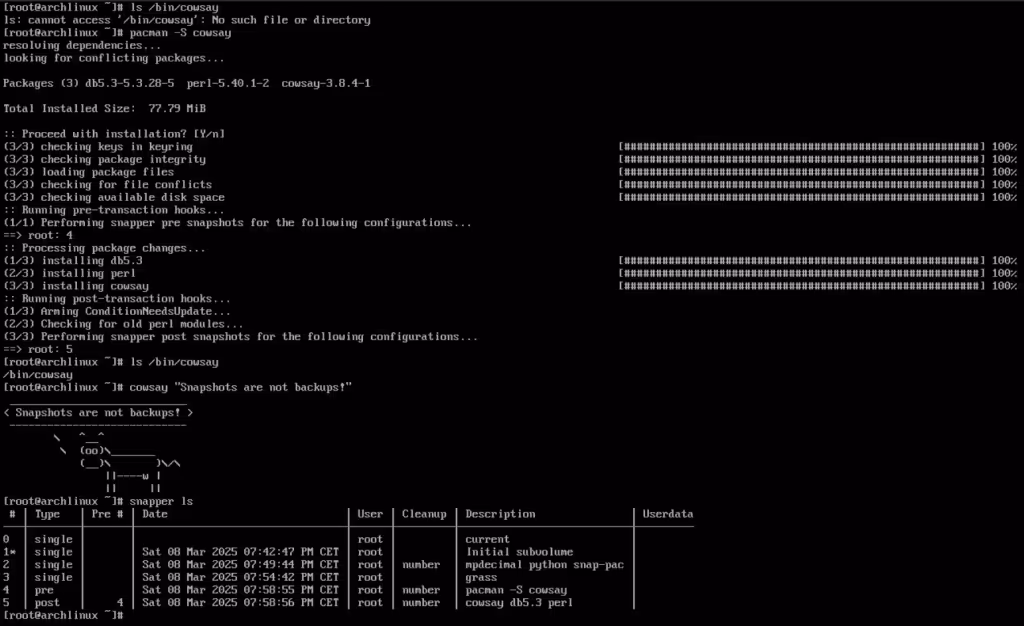
Task: Select the package name 'db5.3-5.3.28-5'
Action: (130, 83)
